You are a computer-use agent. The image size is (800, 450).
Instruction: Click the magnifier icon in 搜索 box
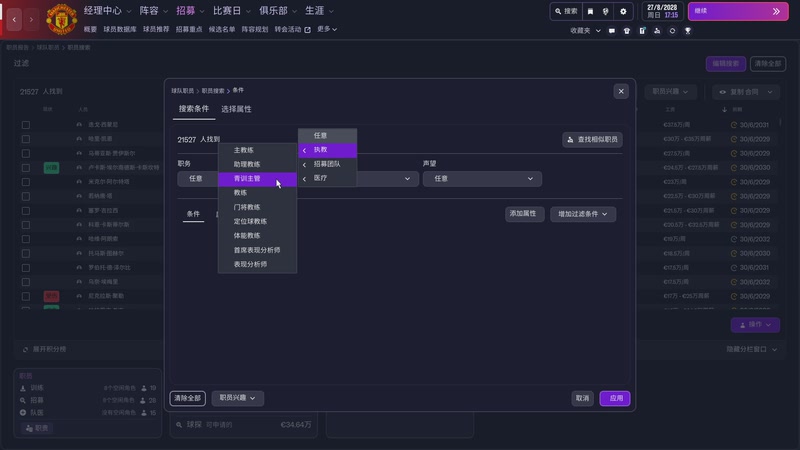[x=558, y=11]
